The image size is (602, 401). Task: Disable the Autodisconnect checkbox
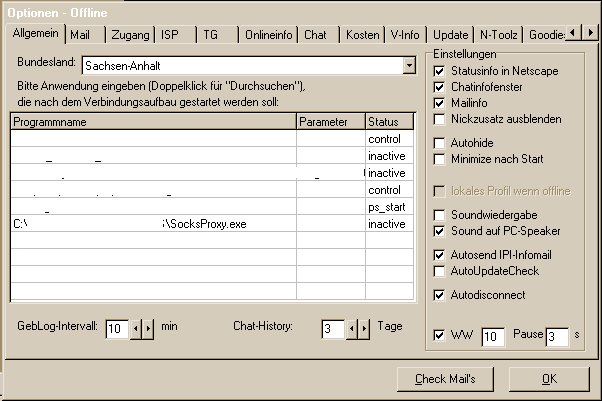tap(439, 295)
